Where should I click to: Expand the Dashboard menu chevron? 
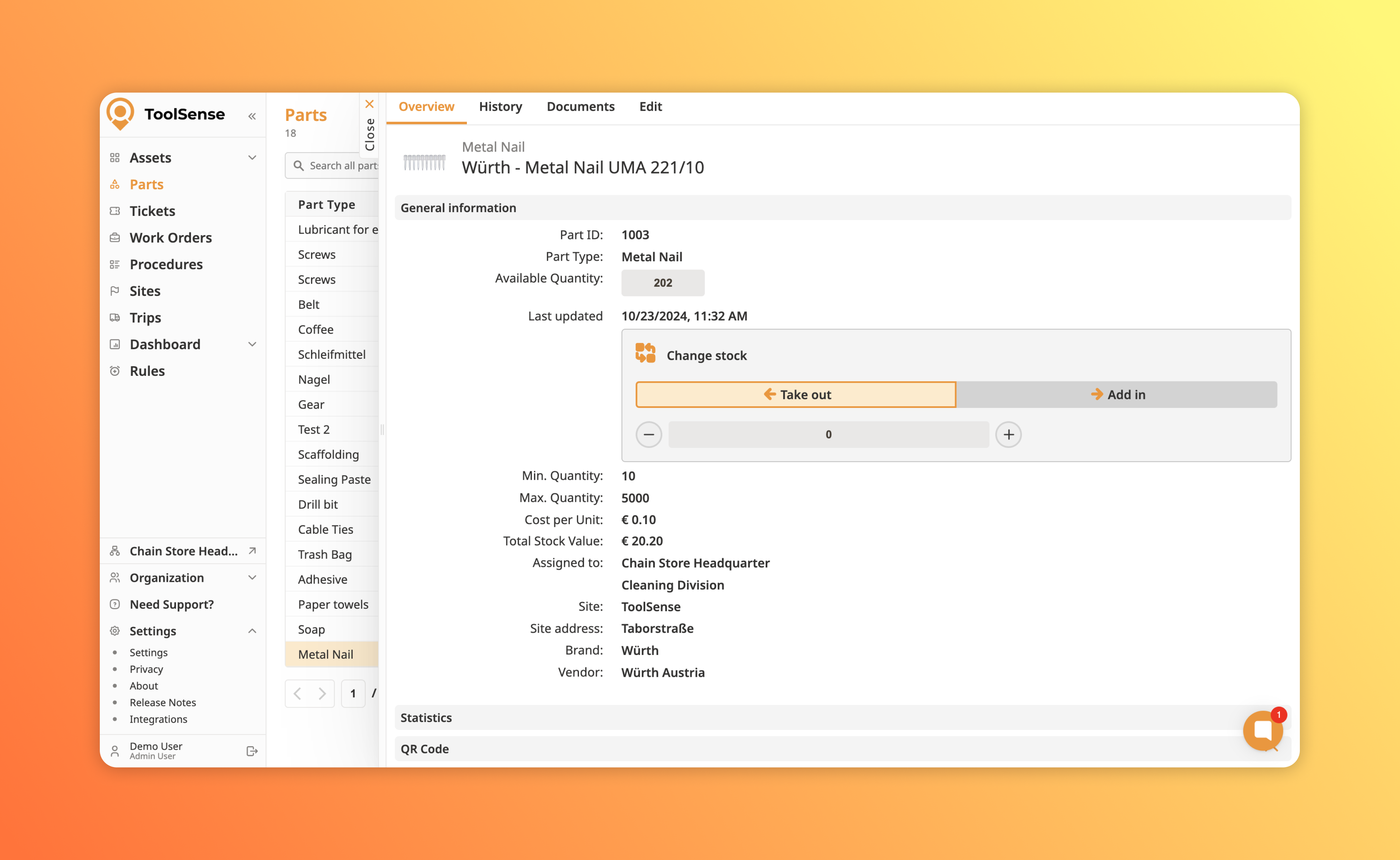click(x=252, y=344)
